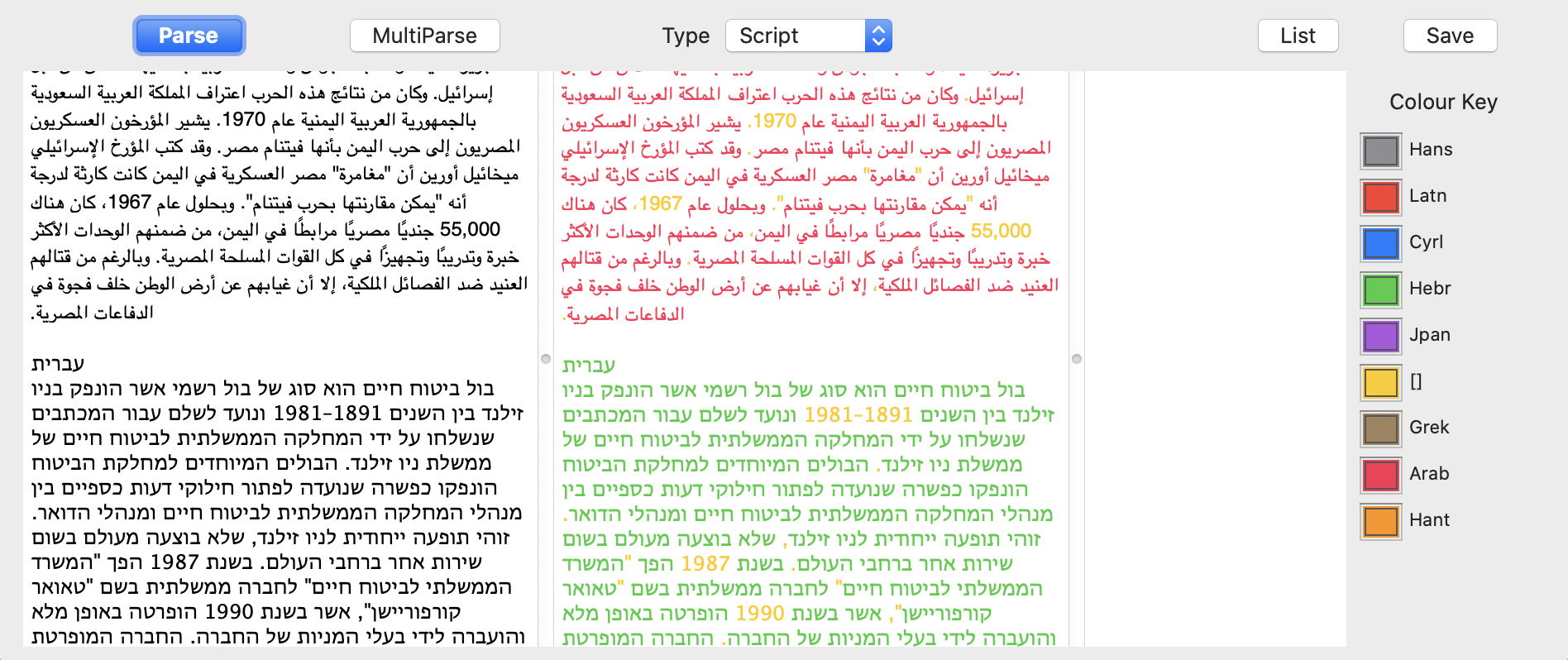Click the Parse button

[x=189, y=36]
